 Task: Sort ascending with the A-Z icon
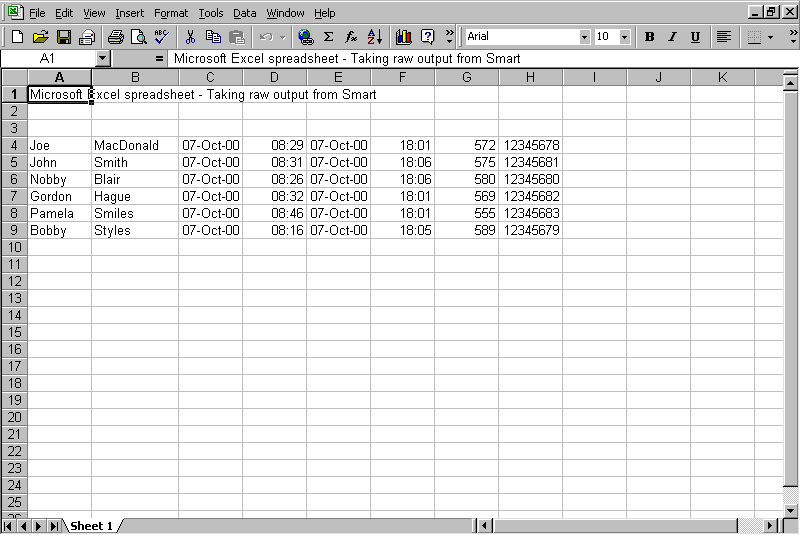[x=374, y=37]
